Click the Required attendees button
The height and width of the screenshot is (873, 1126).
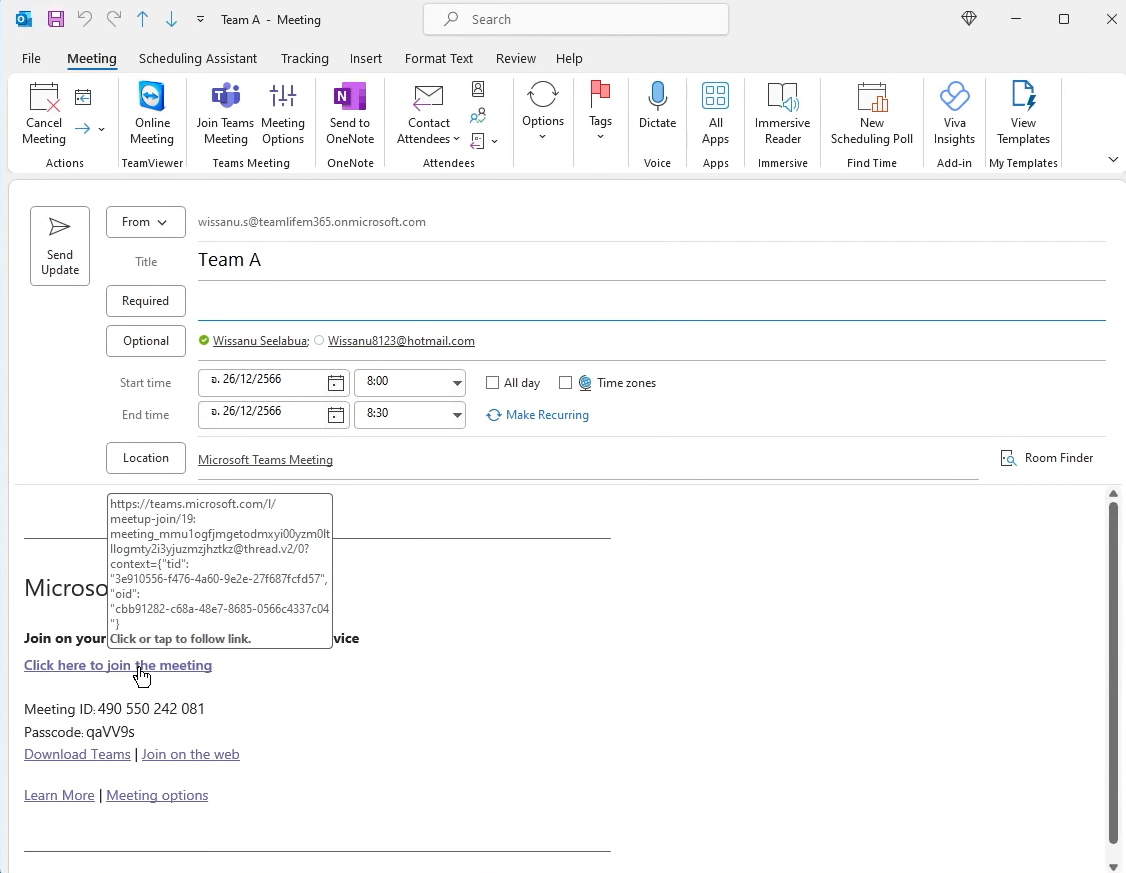tap(146, 301)
